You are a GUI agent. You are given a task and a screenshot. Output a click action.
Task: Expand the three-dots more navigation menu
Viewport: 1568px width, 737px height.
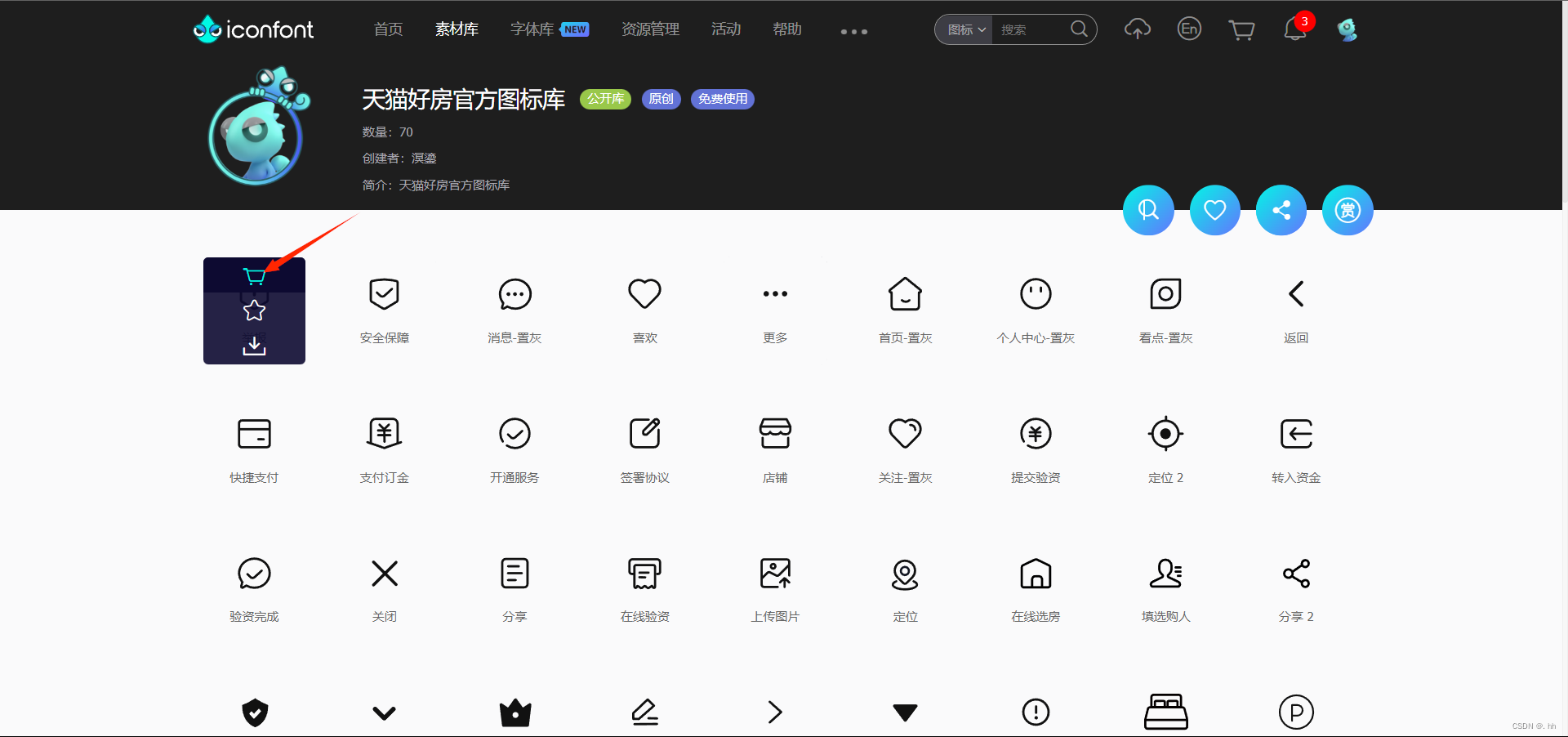pos(854,32)
